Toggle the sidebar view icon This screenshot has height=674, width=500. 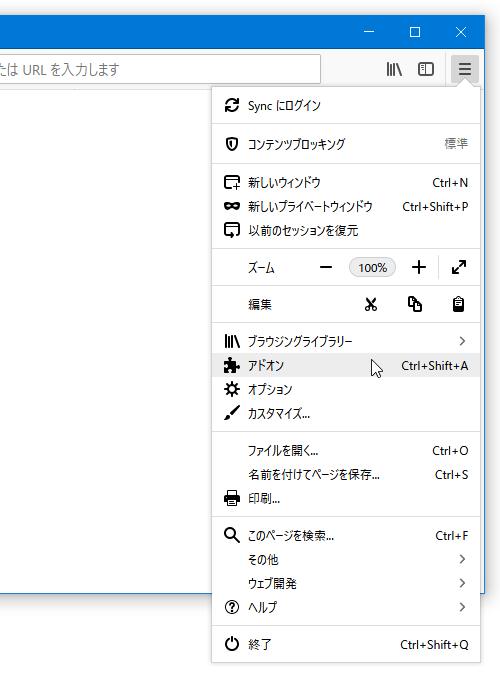point(426,69)
